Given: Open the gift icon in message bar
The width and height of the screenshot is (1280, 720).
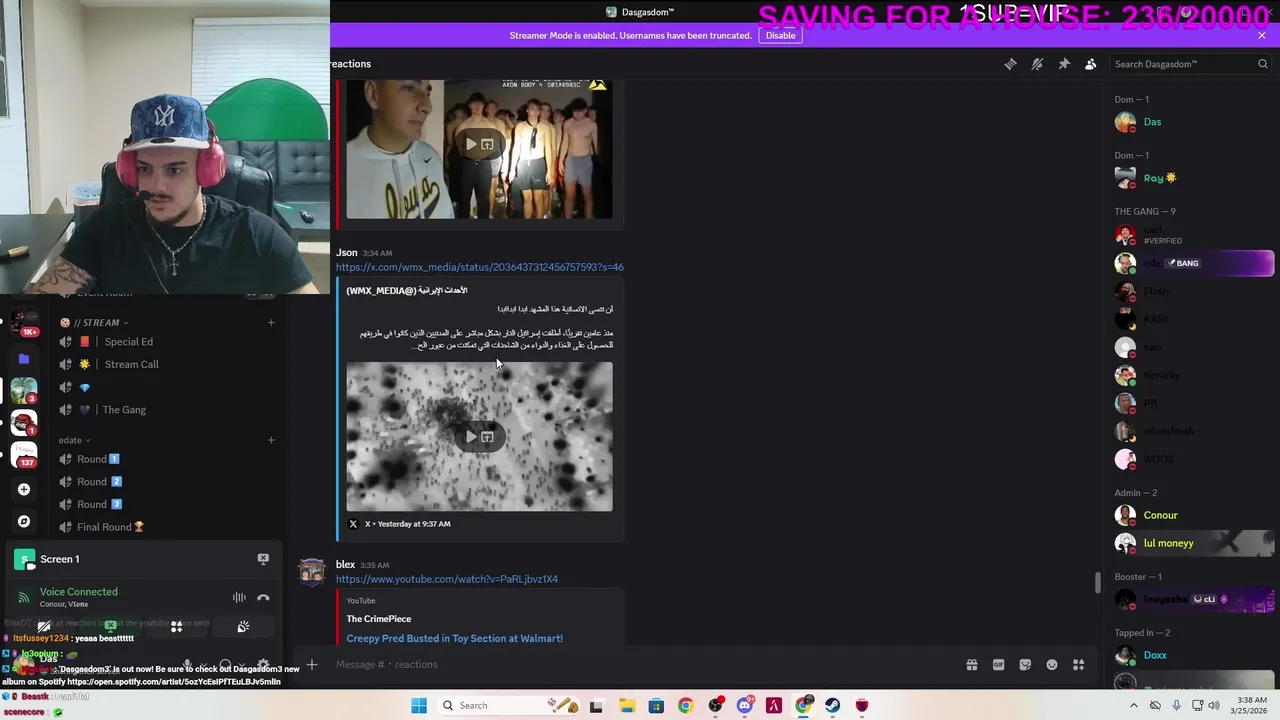Looking at the screenshot, I should [971, 664].
